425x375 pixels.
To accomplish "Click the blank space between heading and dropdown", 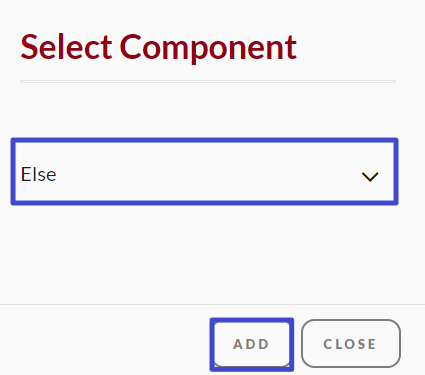I will click(205, 110).
